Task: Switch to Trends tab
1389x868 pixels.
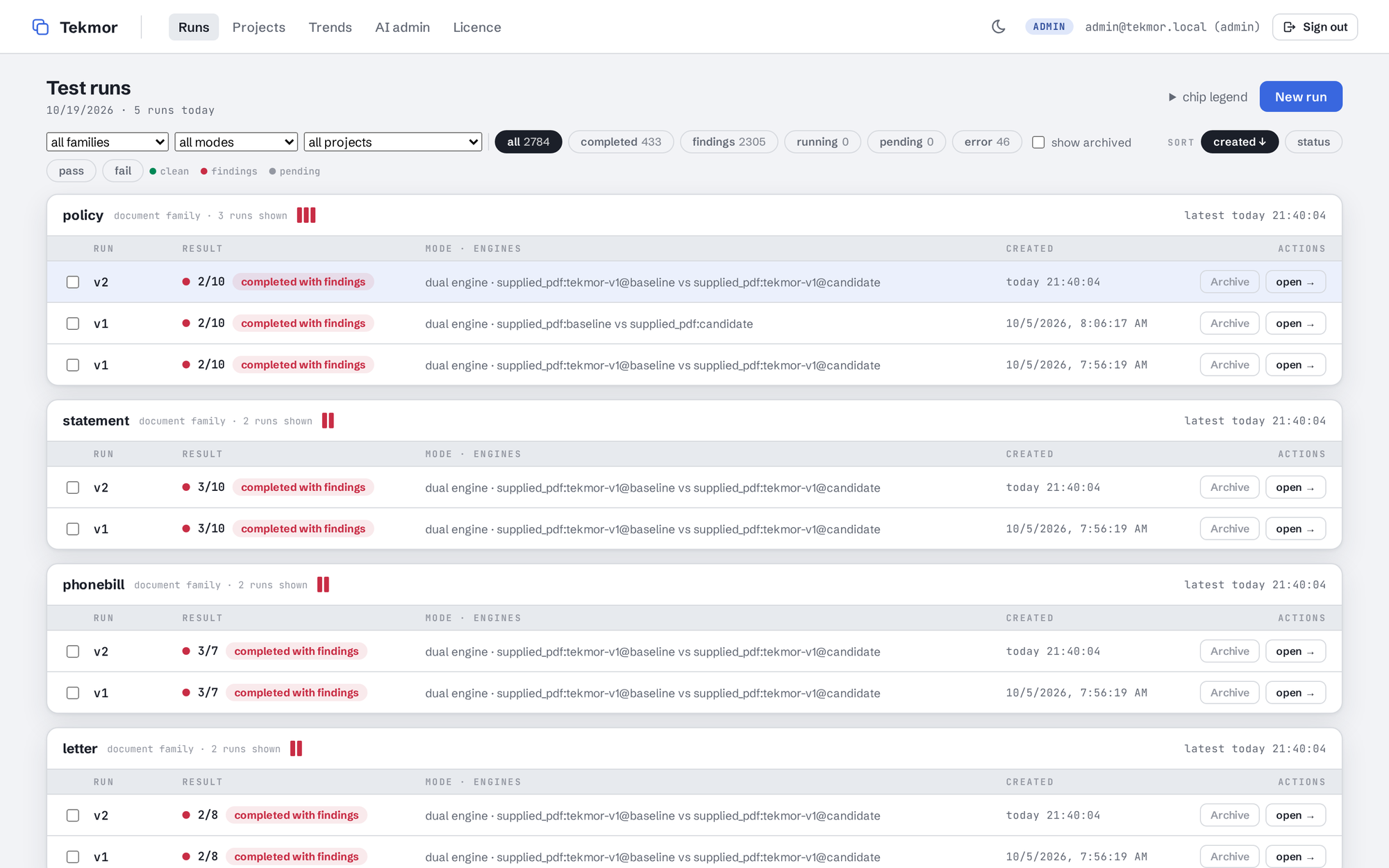Action: (x=331, y=27)
